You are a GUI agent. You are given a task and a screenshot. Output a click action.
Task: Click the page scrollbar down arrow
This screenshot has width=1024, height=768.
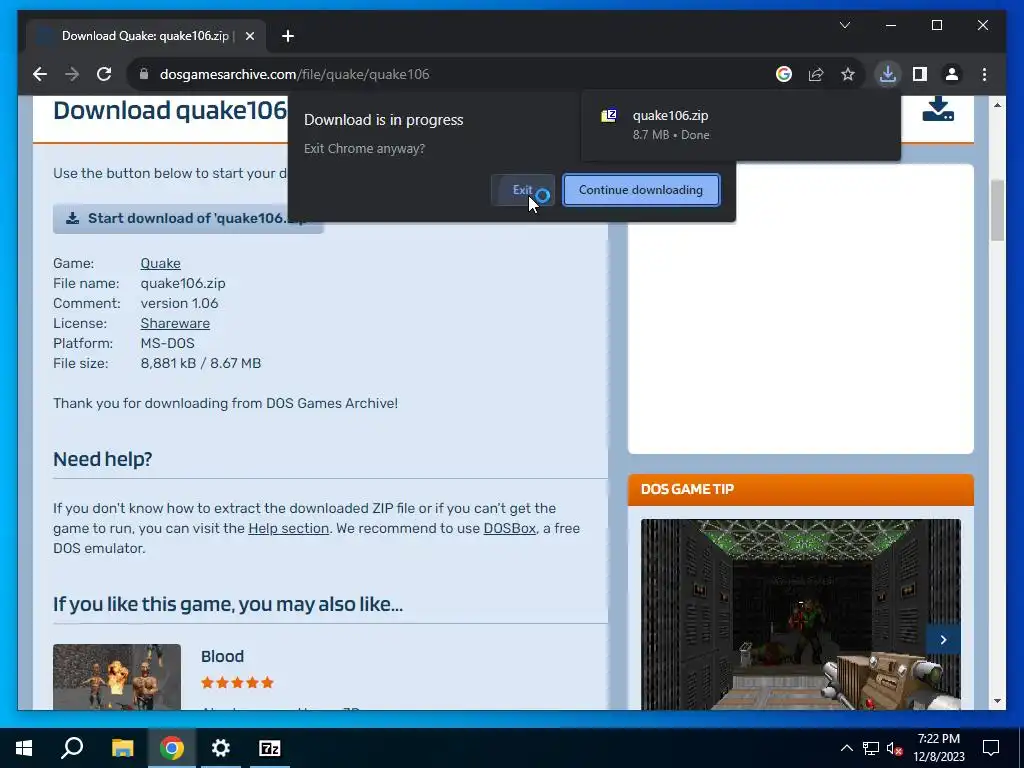tap(997, 701)
